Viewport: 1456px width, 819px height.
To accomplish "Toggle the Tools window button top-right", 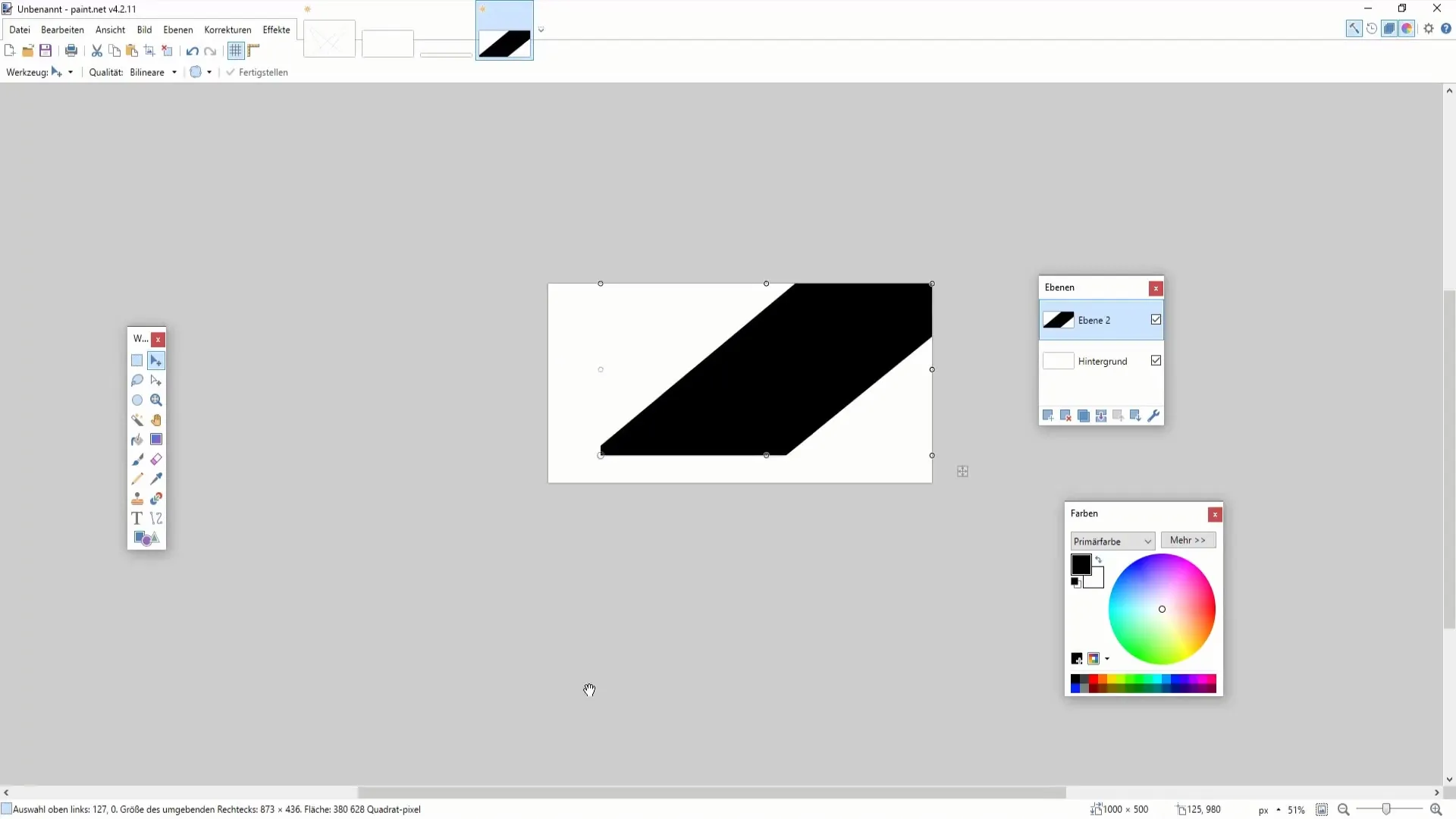I will [x=1354, y=29].
